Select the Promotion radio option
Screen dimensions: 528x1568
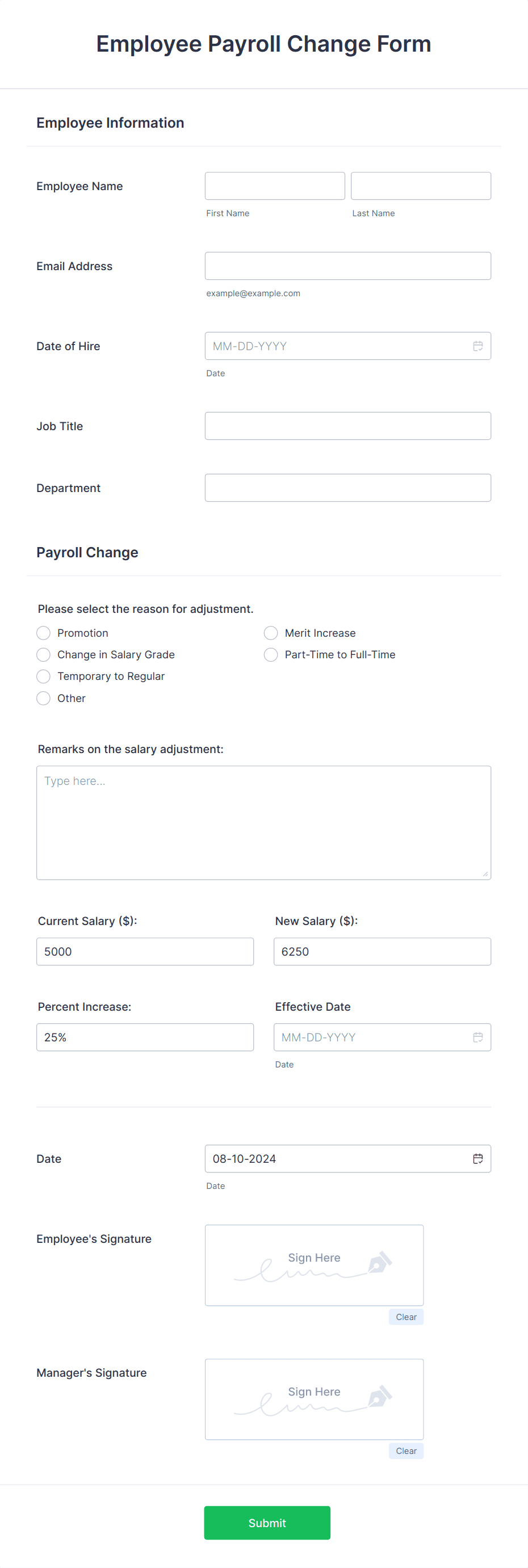click(43, 633)
